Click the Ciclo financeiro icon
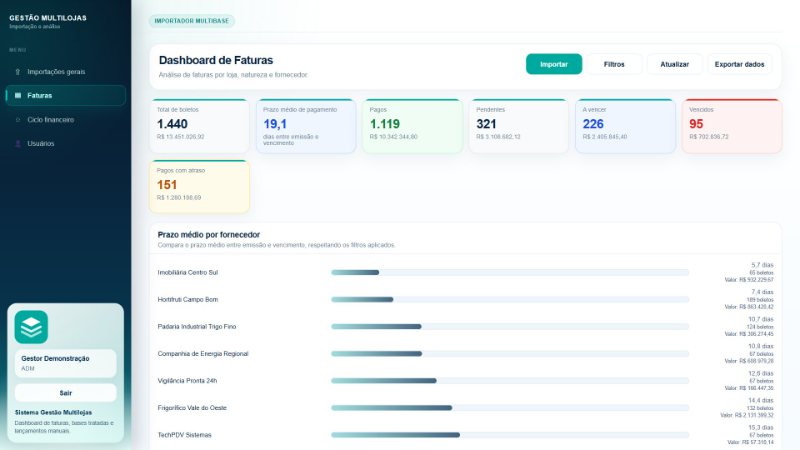This screenshot has width=800, height=450. [18, 120]
